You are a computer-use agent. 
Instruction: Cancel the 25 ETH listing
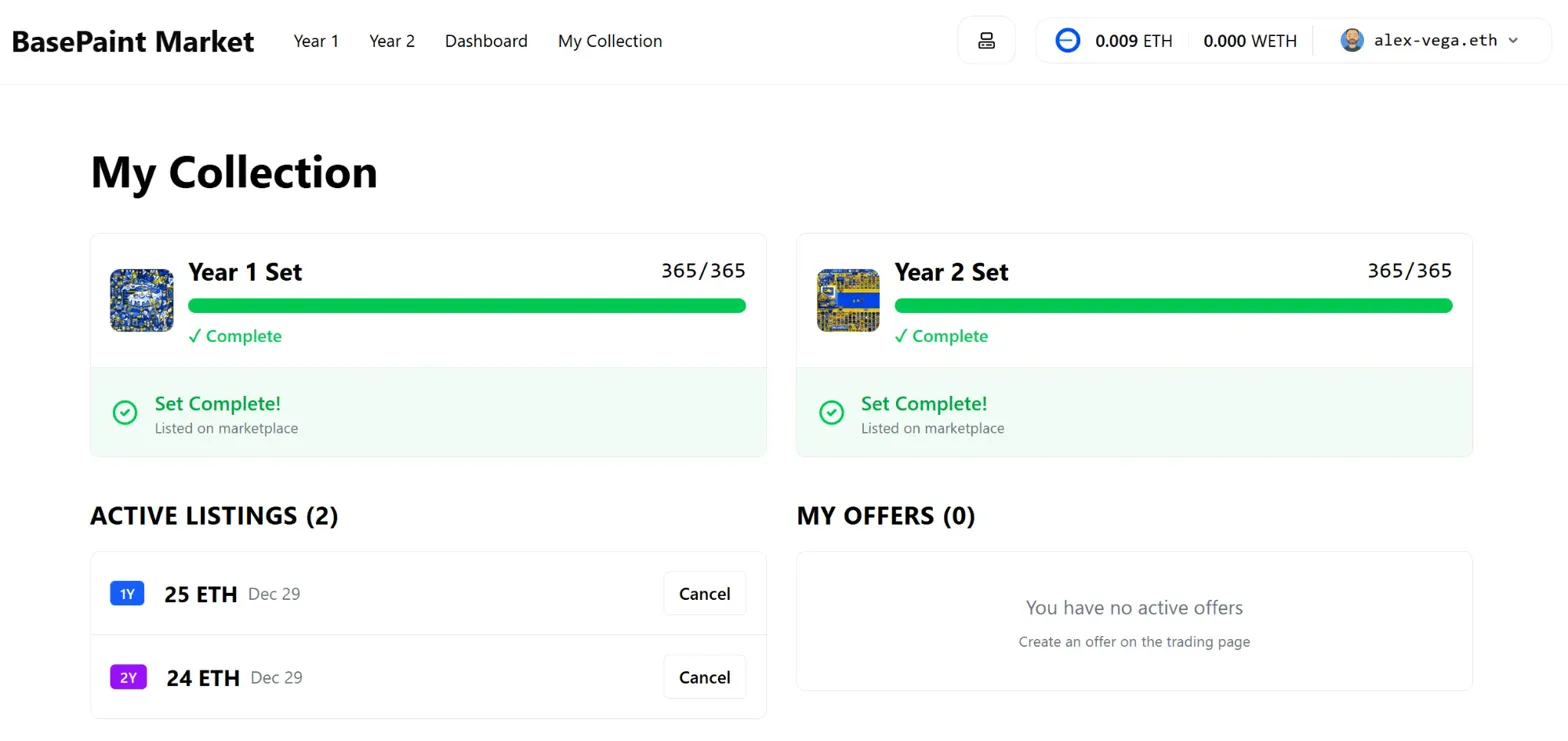pos(704,593)
